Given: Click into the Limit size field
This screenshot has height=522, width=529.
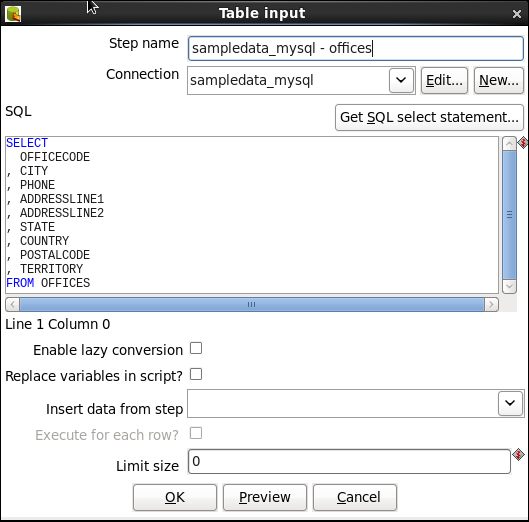Looking at the screenshot, I should [x=349, y=461].
